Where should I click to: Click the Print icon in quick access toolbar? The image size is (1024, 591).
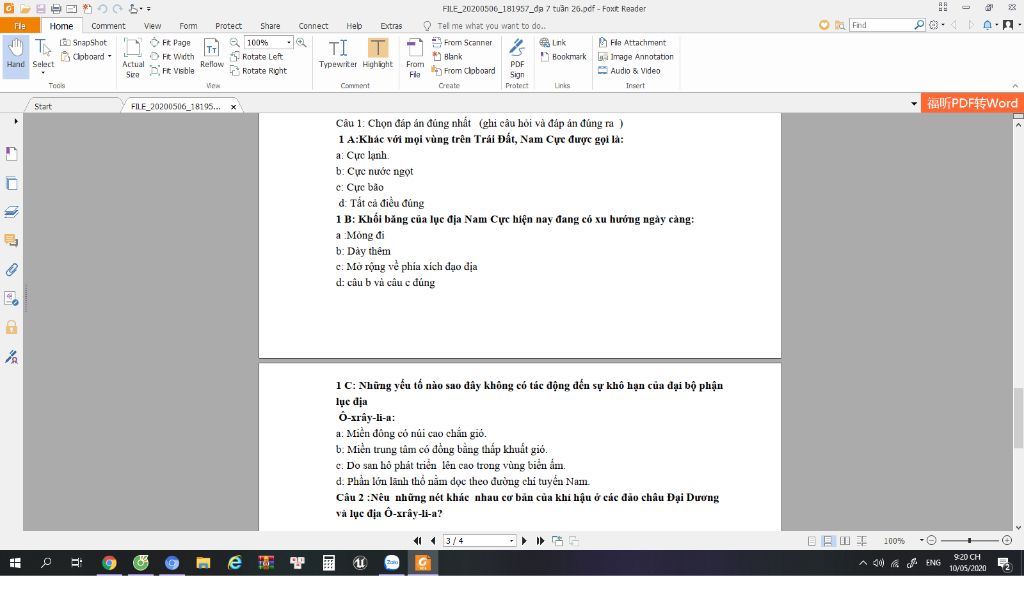pyautogui.click(x=56, y=8)
